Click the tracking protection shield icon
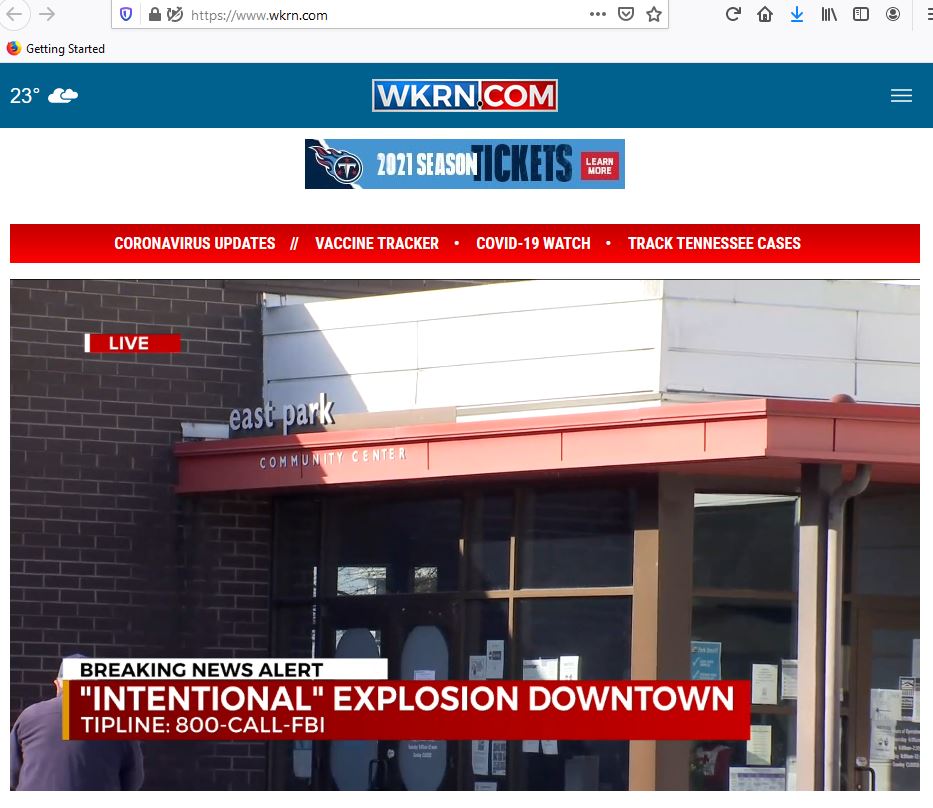The image size is (933, 808). pos(125,15)
